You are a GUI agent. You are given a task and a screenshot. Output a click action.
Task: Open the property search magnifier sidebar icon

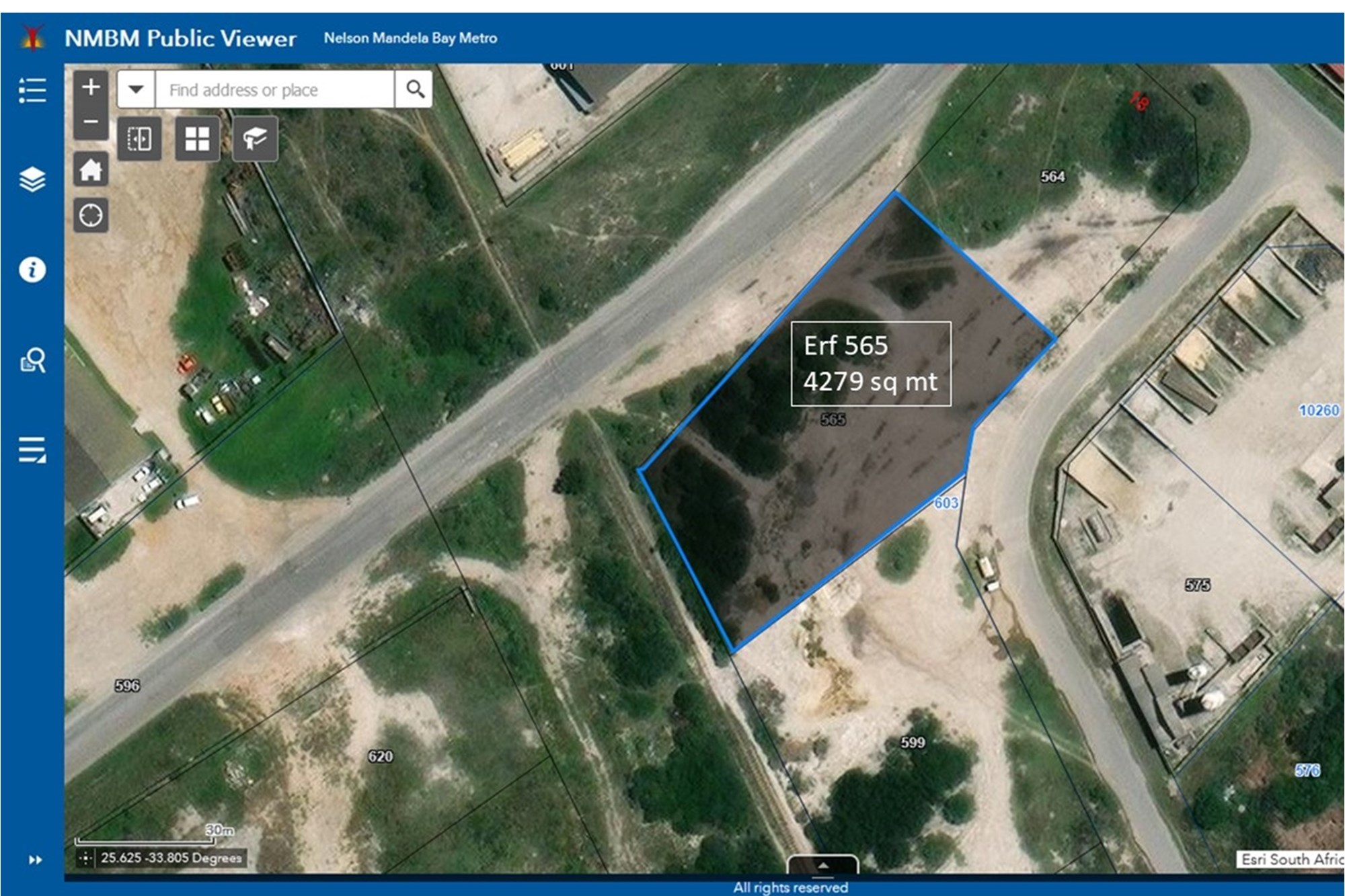(32, 360)
